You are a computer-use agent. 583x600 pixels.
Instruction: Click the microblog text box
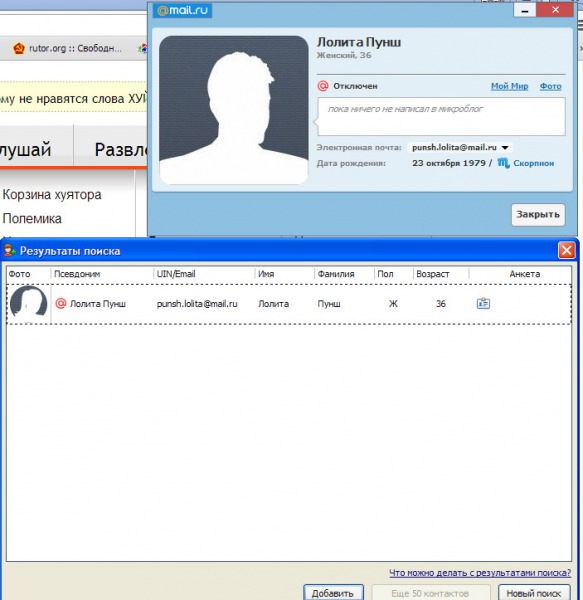tap(441, 116)
